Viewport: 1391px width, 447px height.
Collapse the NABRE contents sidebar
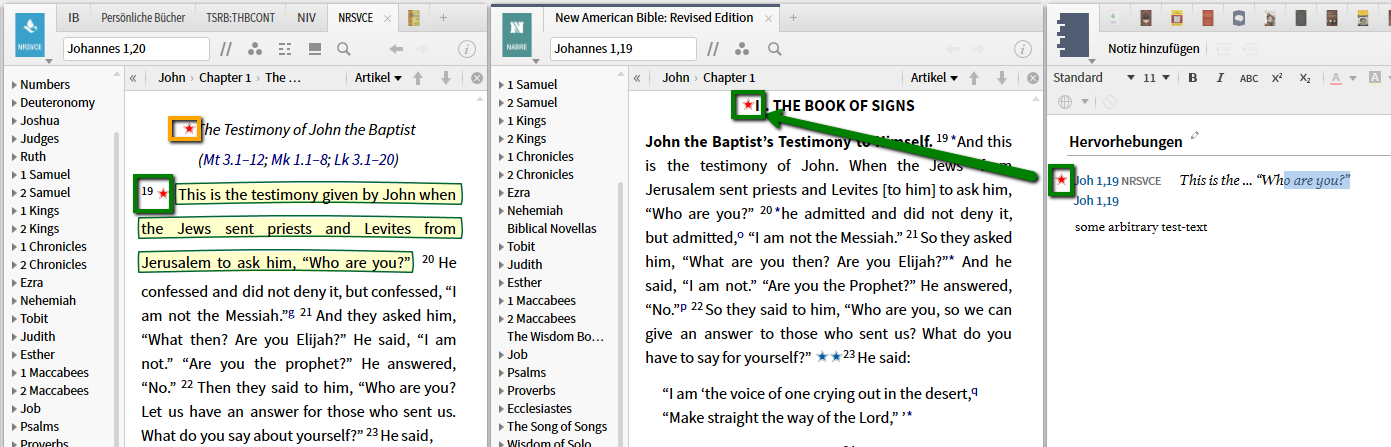[x=637, y=78]
